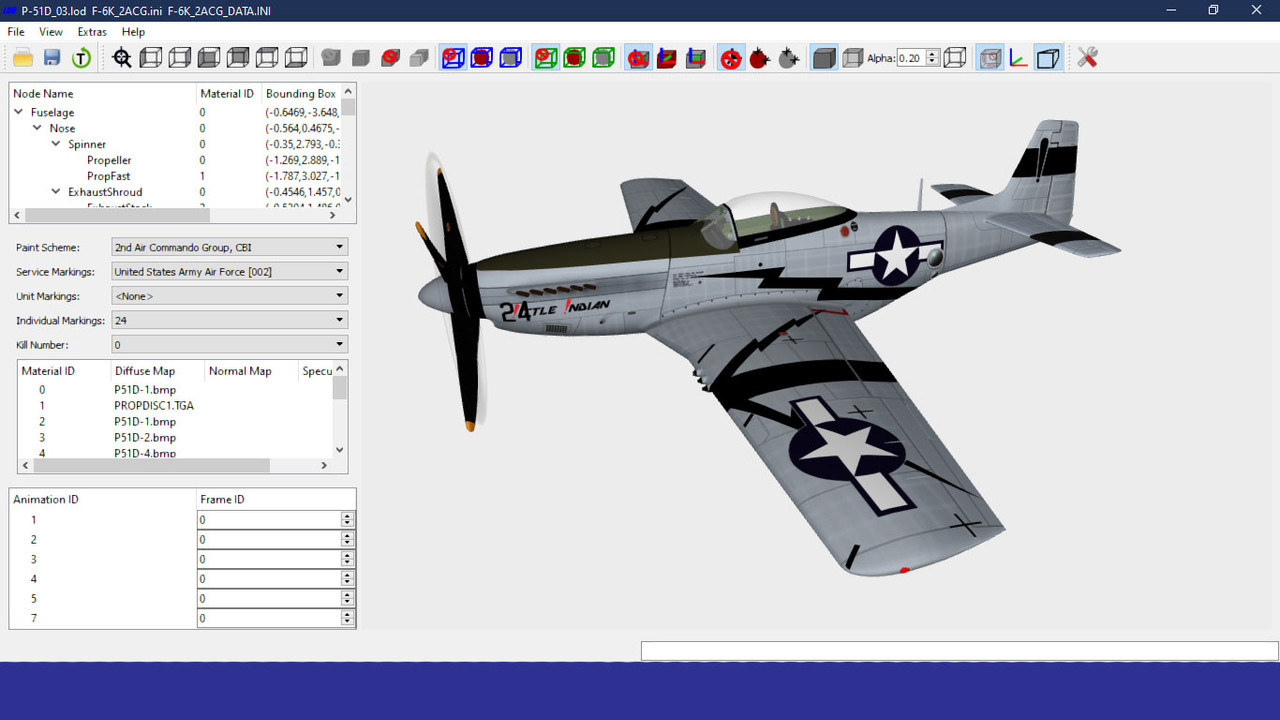Toggle blue wireframe cube with prohibited sign
1280x720 pixels.
tap(453, 58)
